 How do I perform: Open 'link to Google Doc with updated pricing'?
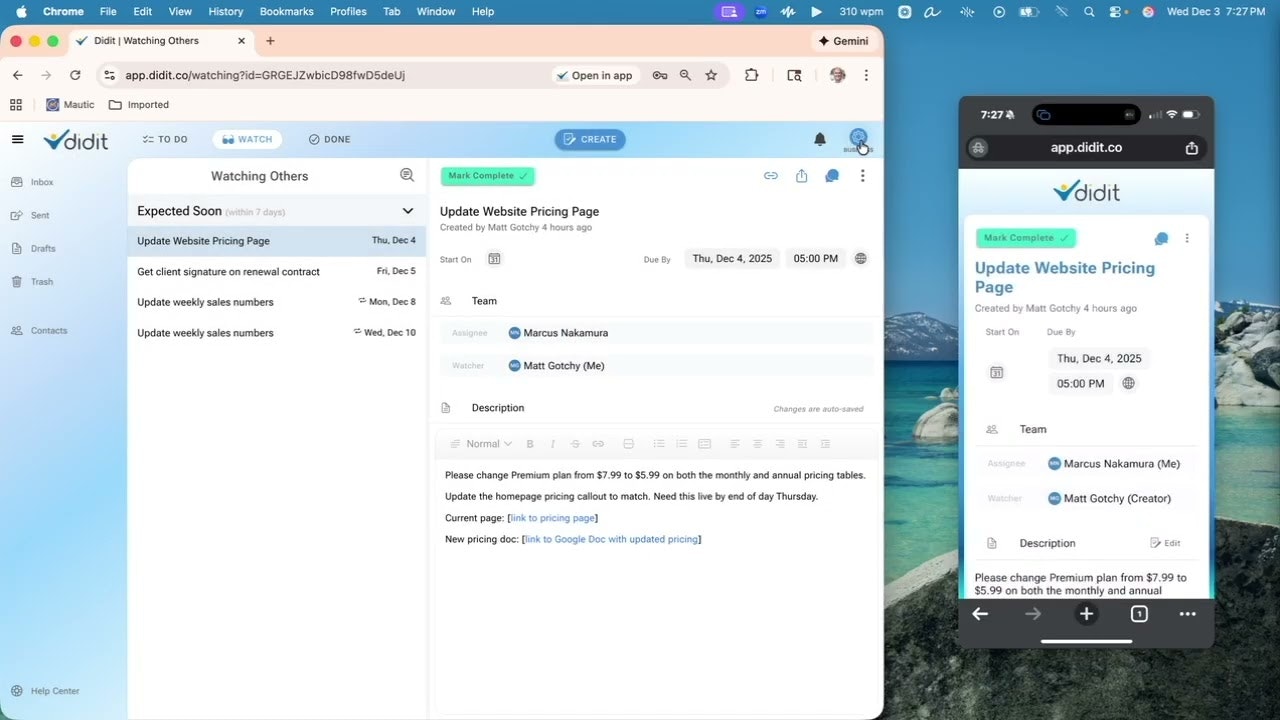click(x=611, y=539)
